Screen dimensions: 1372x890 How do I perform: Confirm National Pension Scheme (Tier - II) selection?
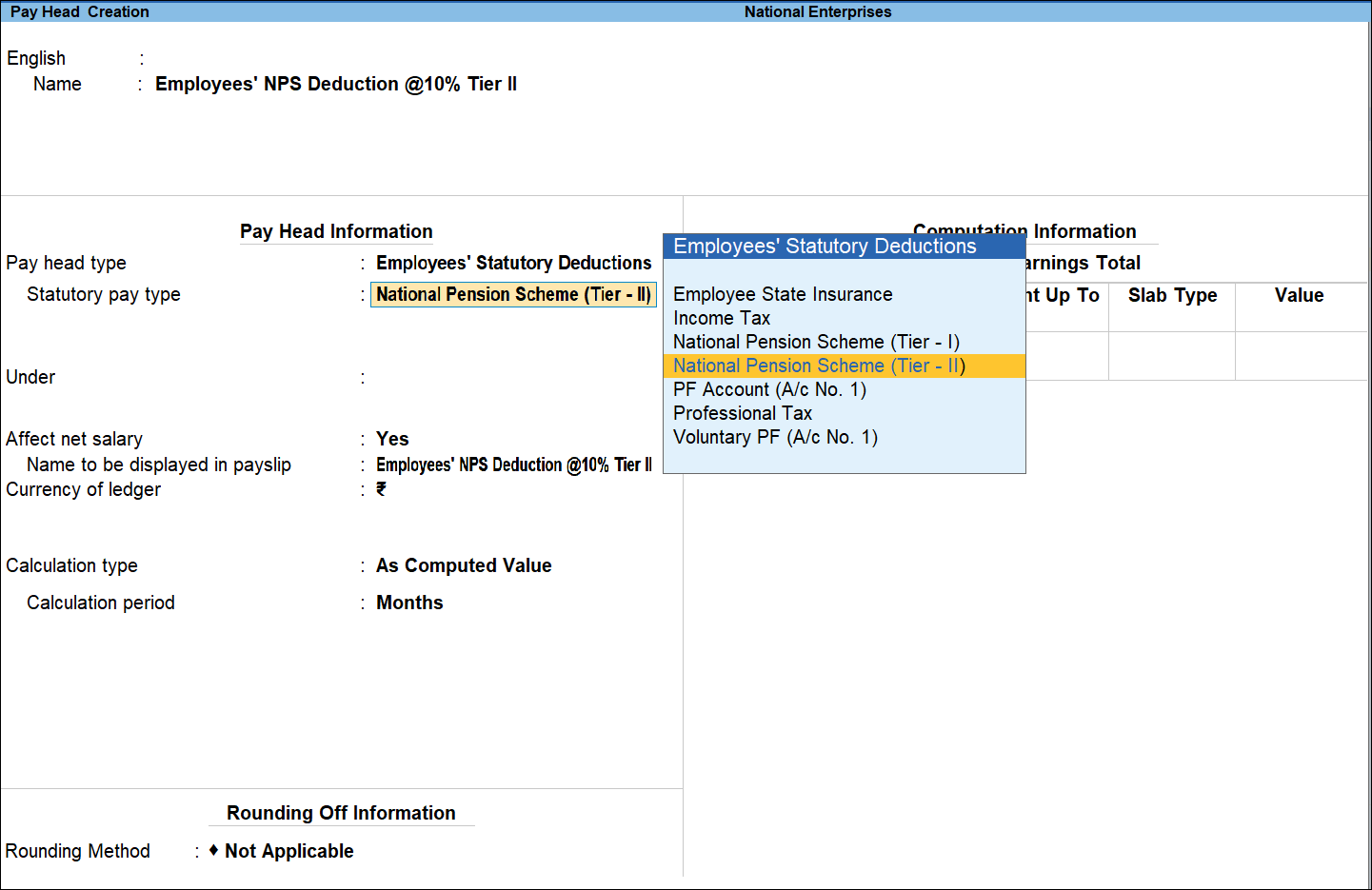pyautogui.click(x=817, y=366)
